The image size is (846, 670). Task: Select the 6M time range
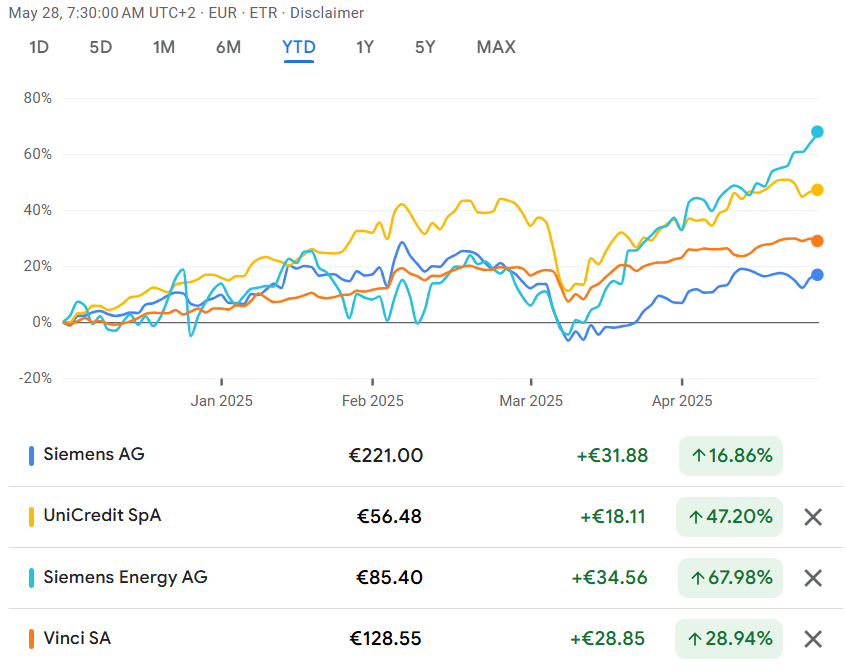coord(228,47)
